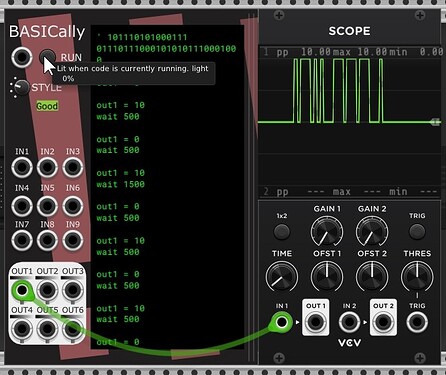The image size is (446, 375).
Task: Click the OUT5 jack on BASICally
Action: point(47,329)
